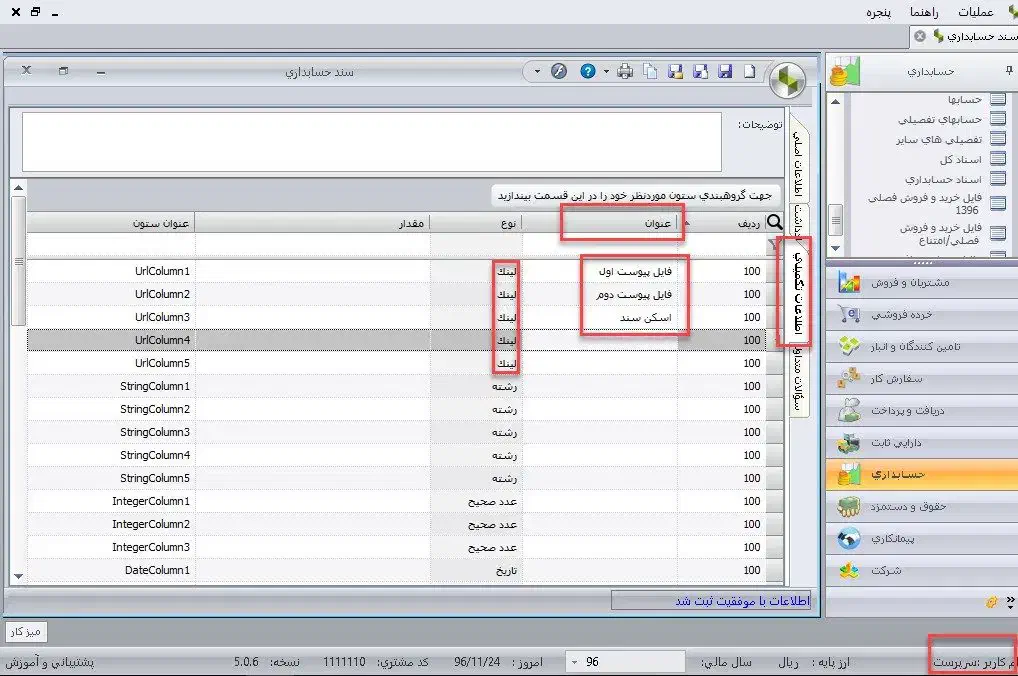This screenshot has height=676, width=1018.
Task: Click the ميز کار button
Action: point(27,631)
